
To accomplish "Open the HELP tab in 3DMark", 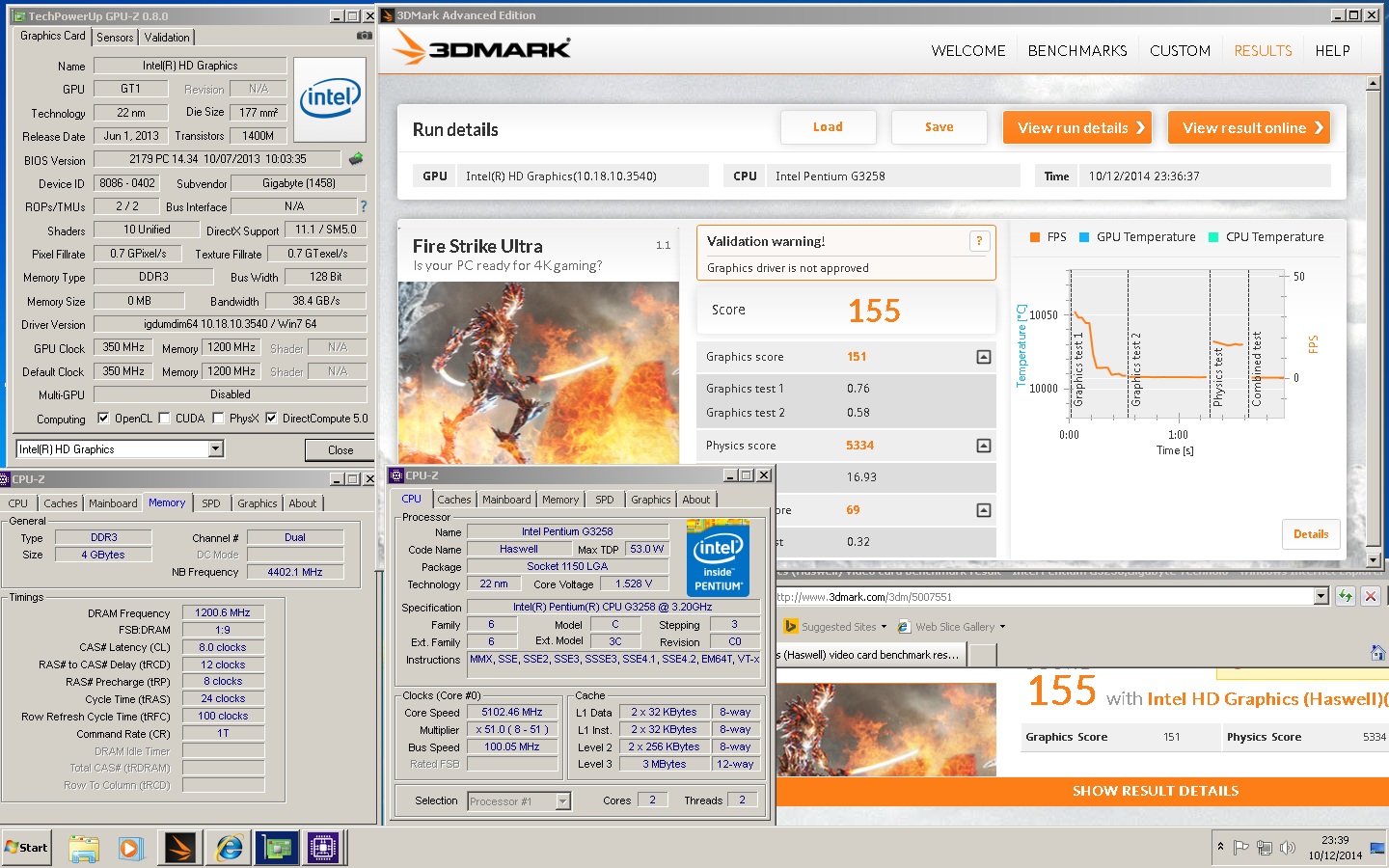I will (x=1332, y=51).
